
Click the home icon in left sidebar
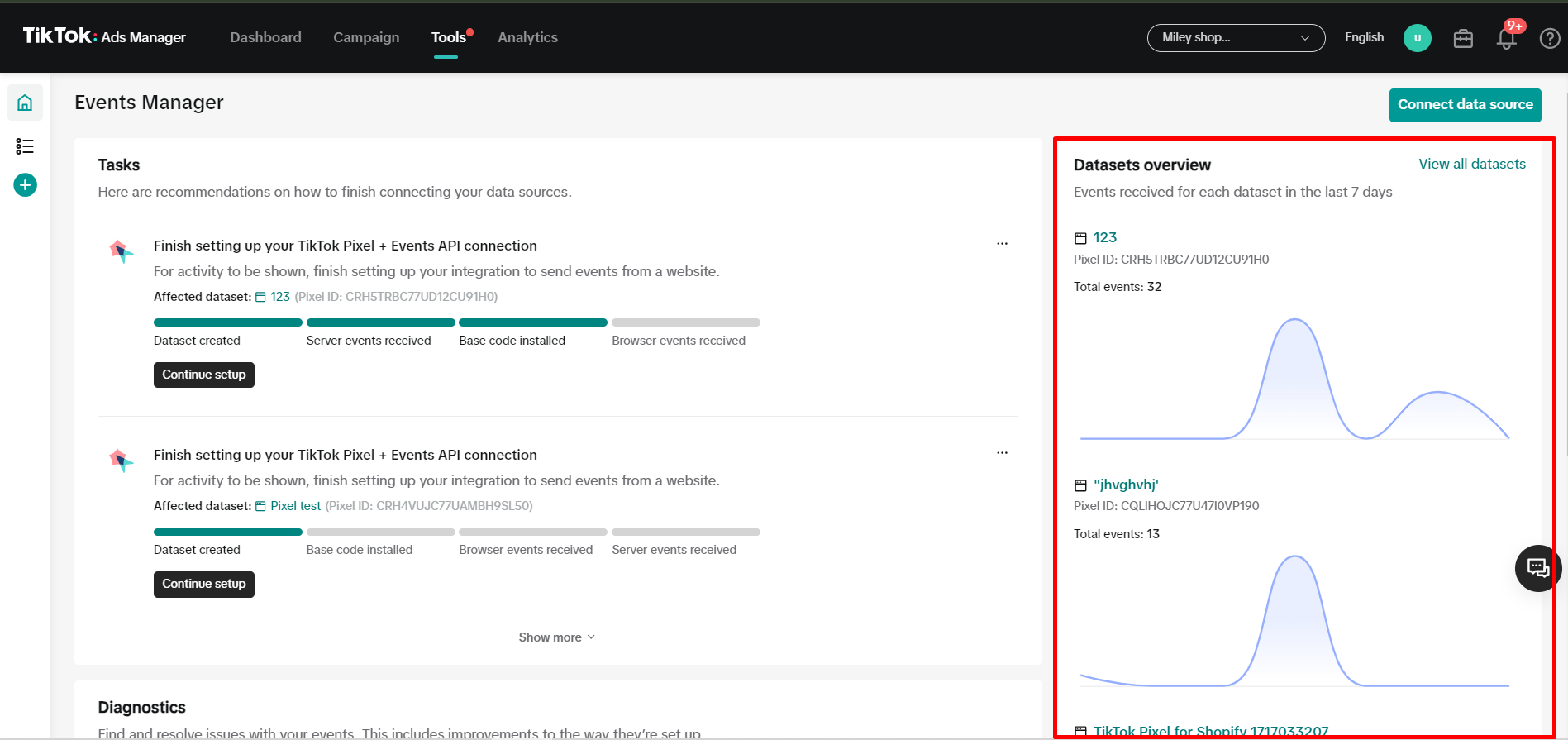25,103
